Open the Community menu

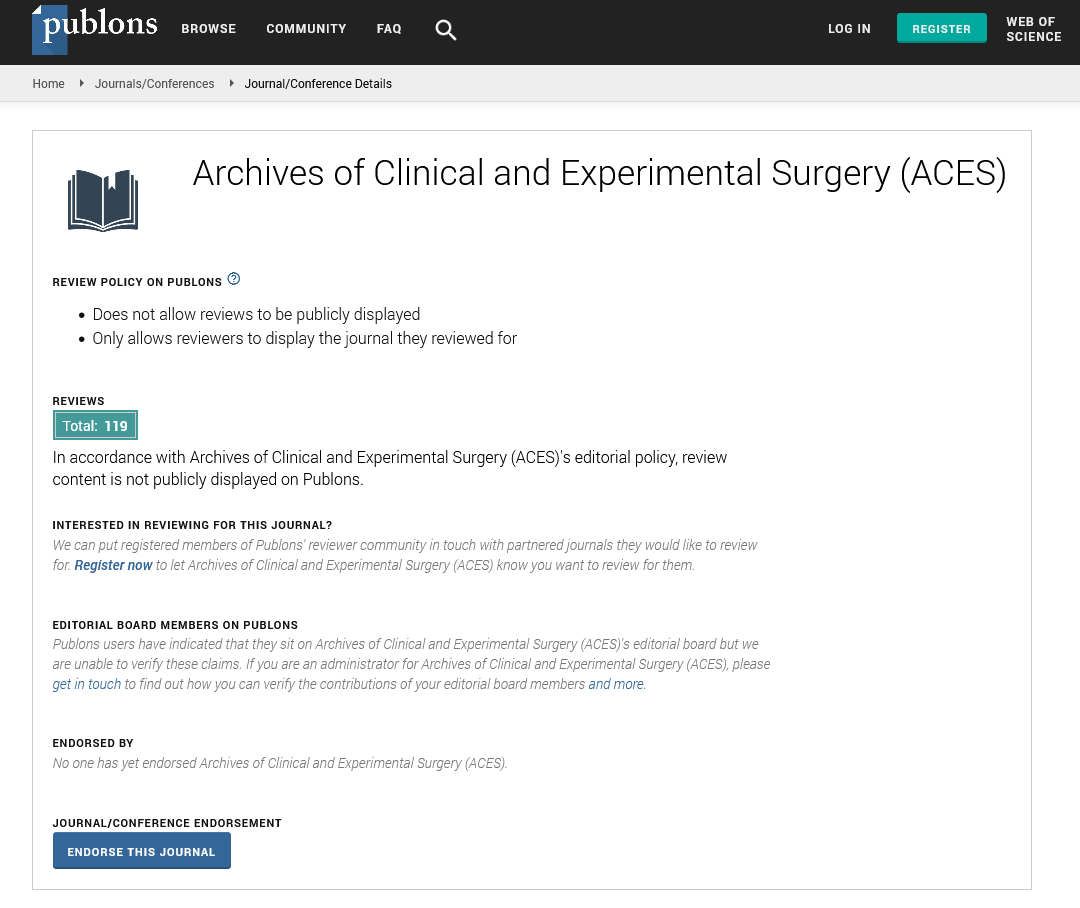[306, 29]
